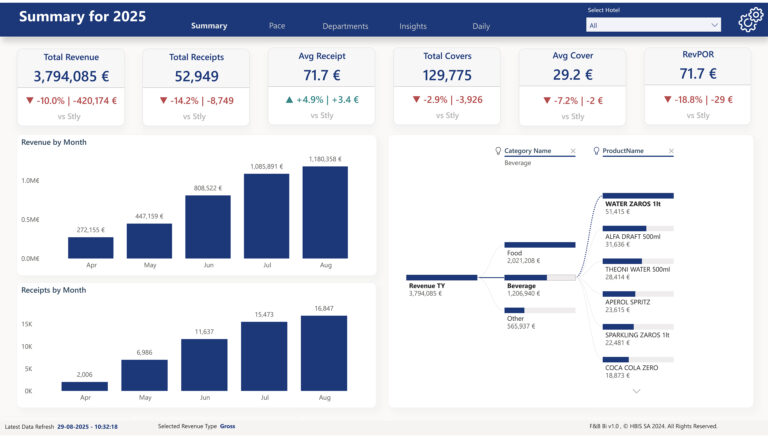
Task: Click the RevPOR KPI card
Action: [x=697, y=86]
